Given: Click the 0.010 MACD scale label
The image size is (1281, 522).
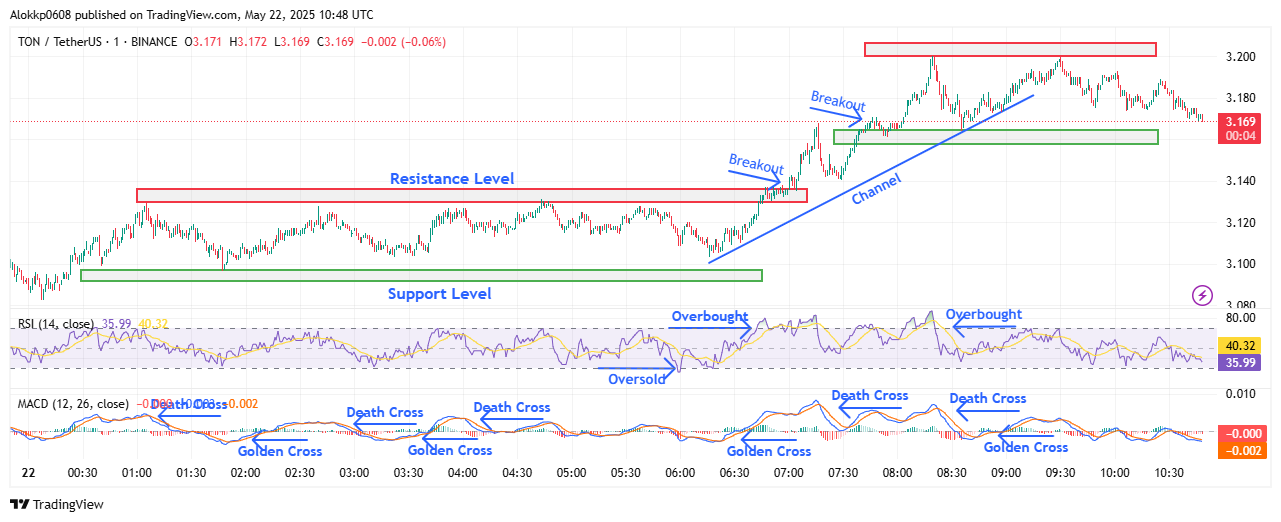Looking at the screenshot, I should pyautogui.click(x=1240, y=395).
